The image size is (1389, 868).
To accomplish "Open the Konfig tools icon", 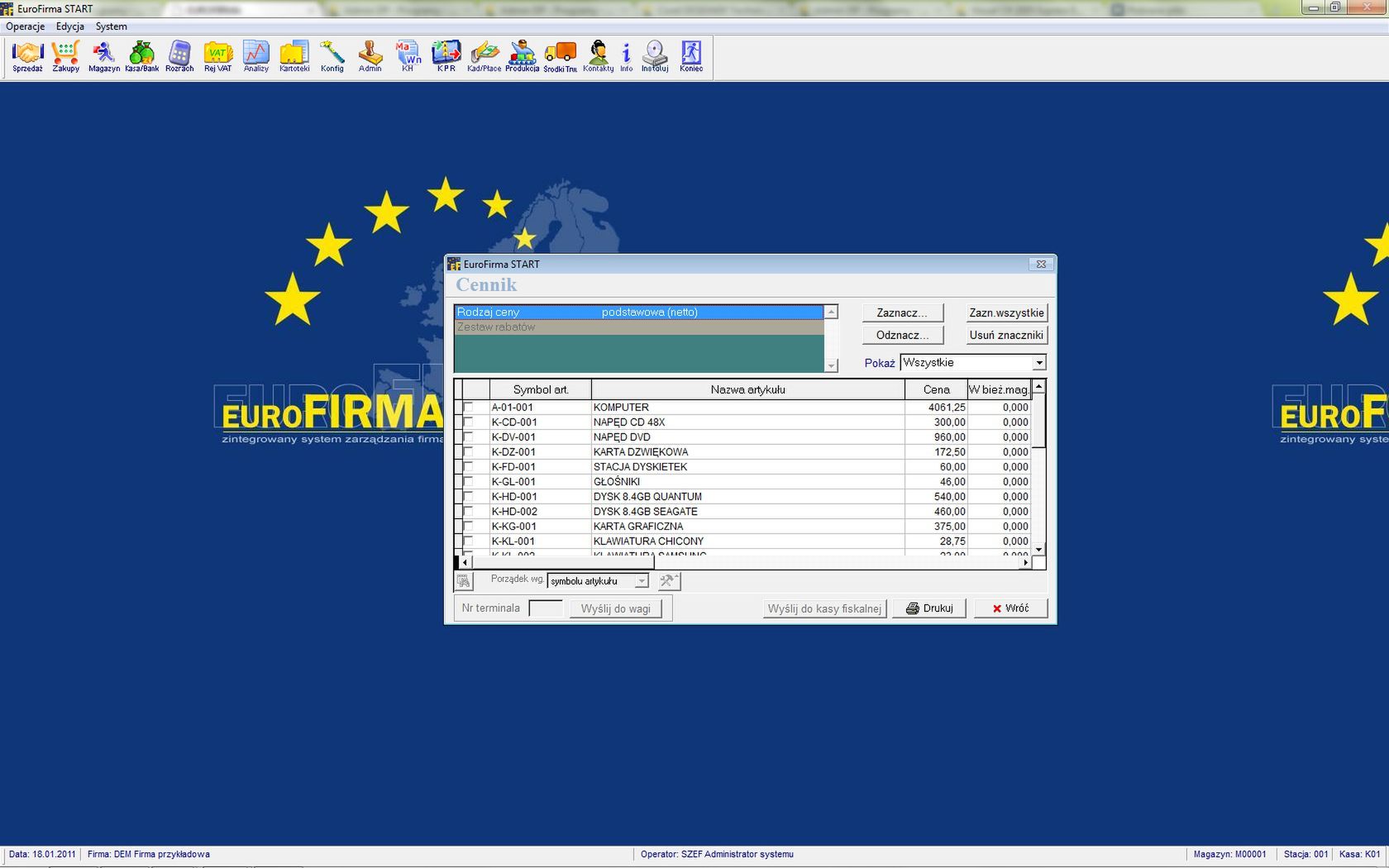I will pyautogui.click(x=332, y=56).
